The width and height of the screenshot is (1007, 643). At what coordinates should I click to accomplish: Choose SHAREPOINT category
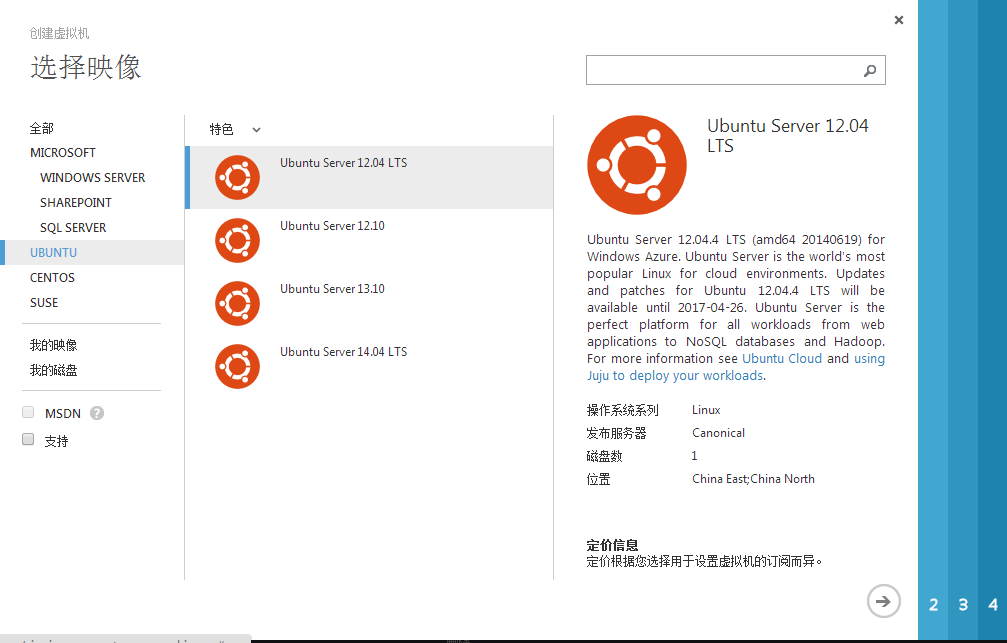pyautogui.click(x=76, y=203)
